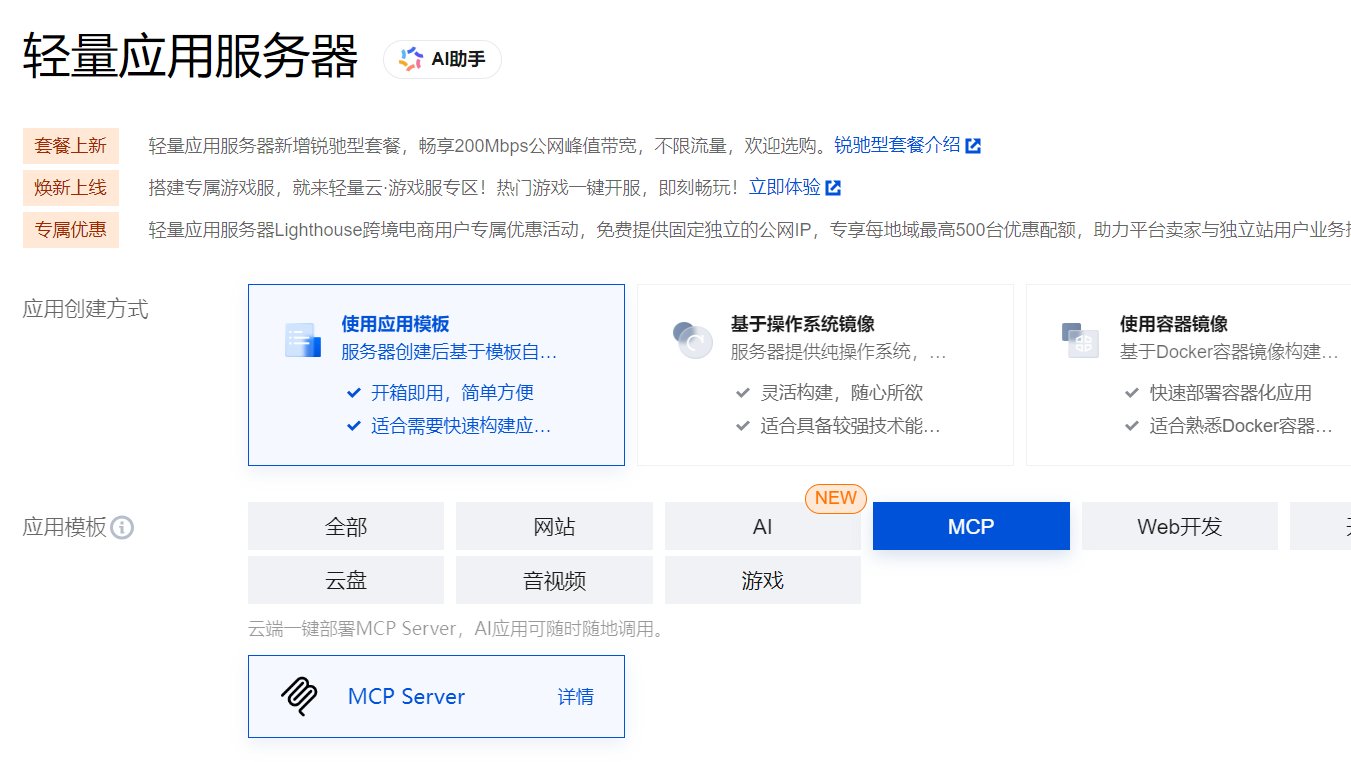Switch to the 云盘 template category
1351x762 pixels.
[346, 580]
